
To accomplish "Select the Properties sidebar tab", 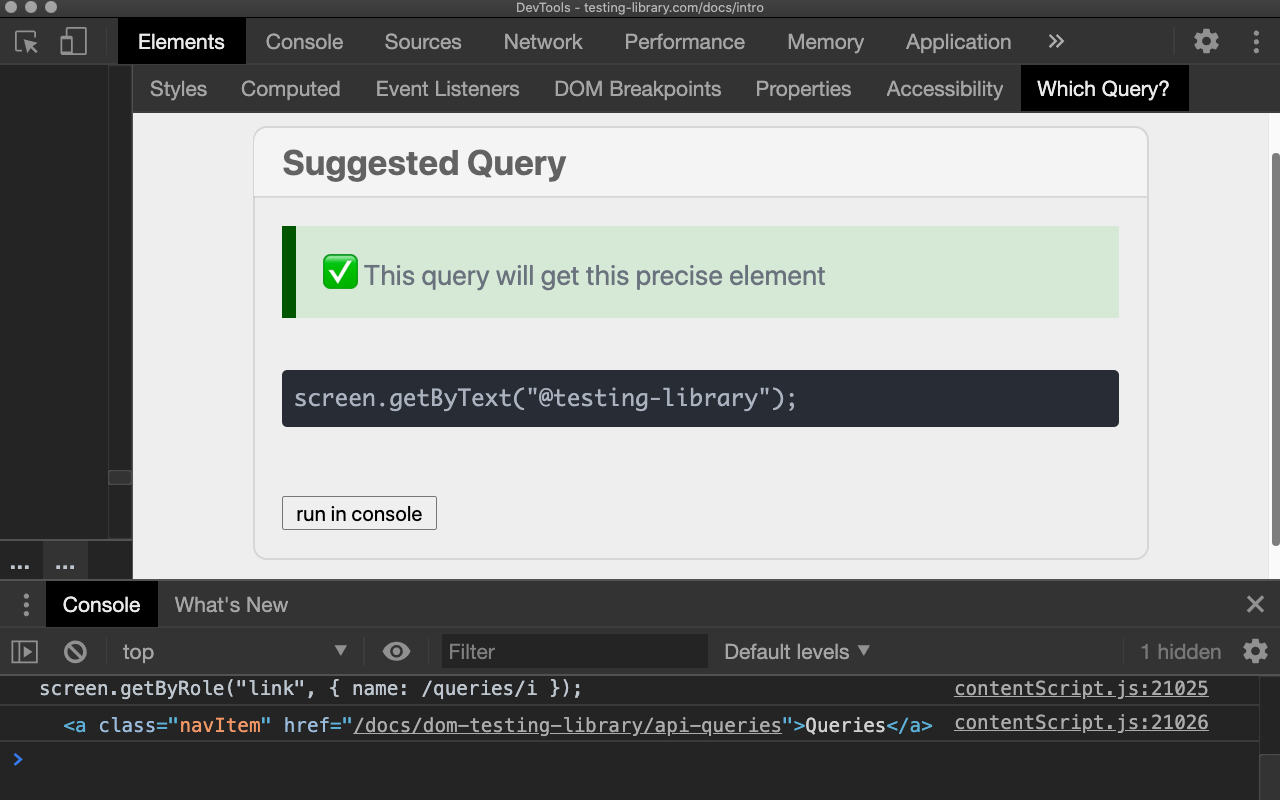I will [803, 89].
